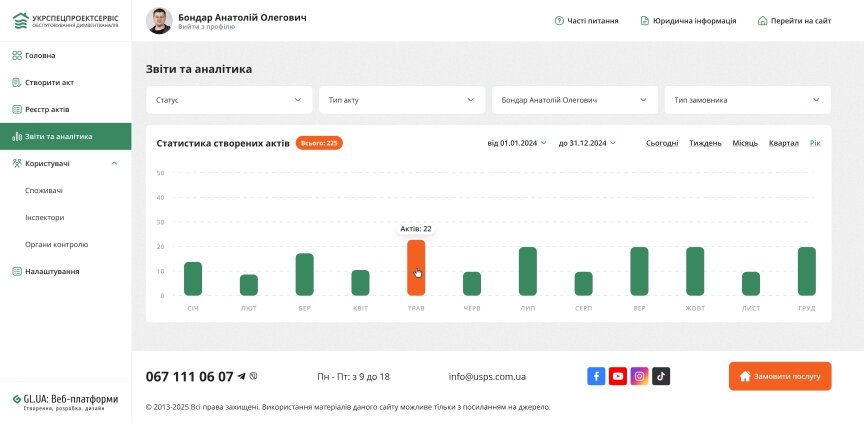Click the СІЧ bar in chart
Viewport: 864px width, 423px height.
pos(193,279)
